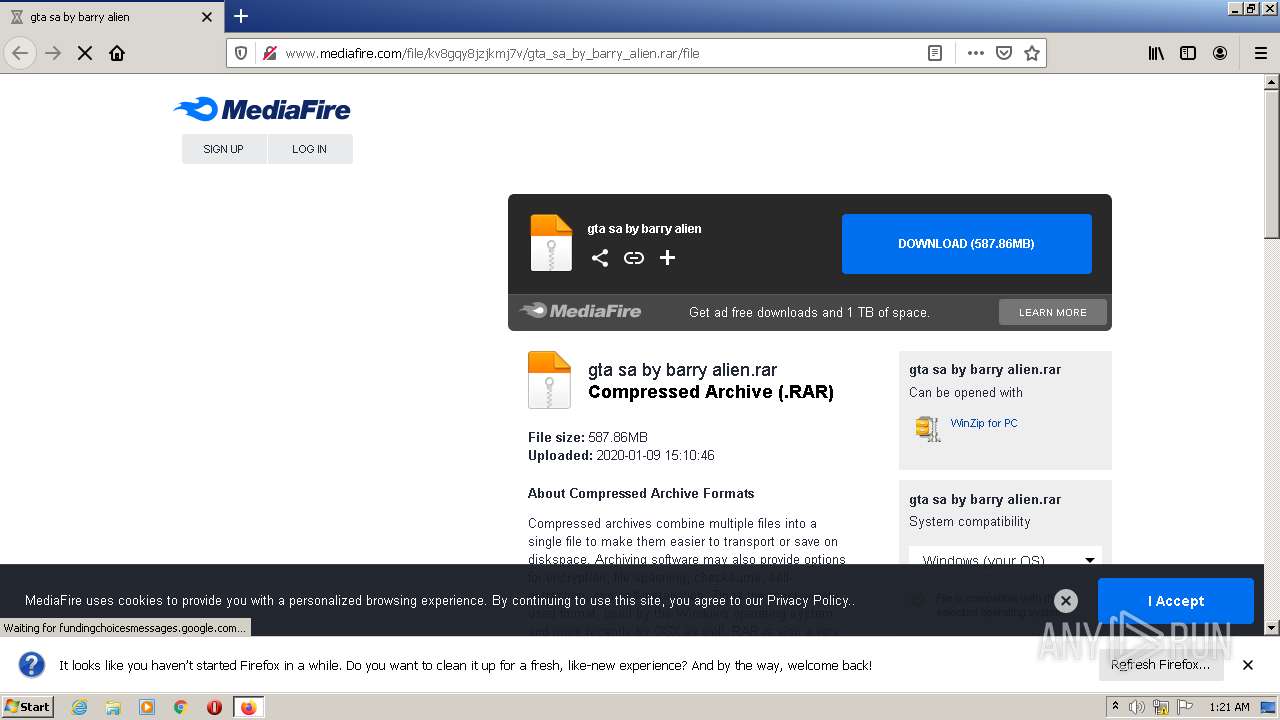
Task: Click the 'System compatibility' label
Action: point(969,521)
